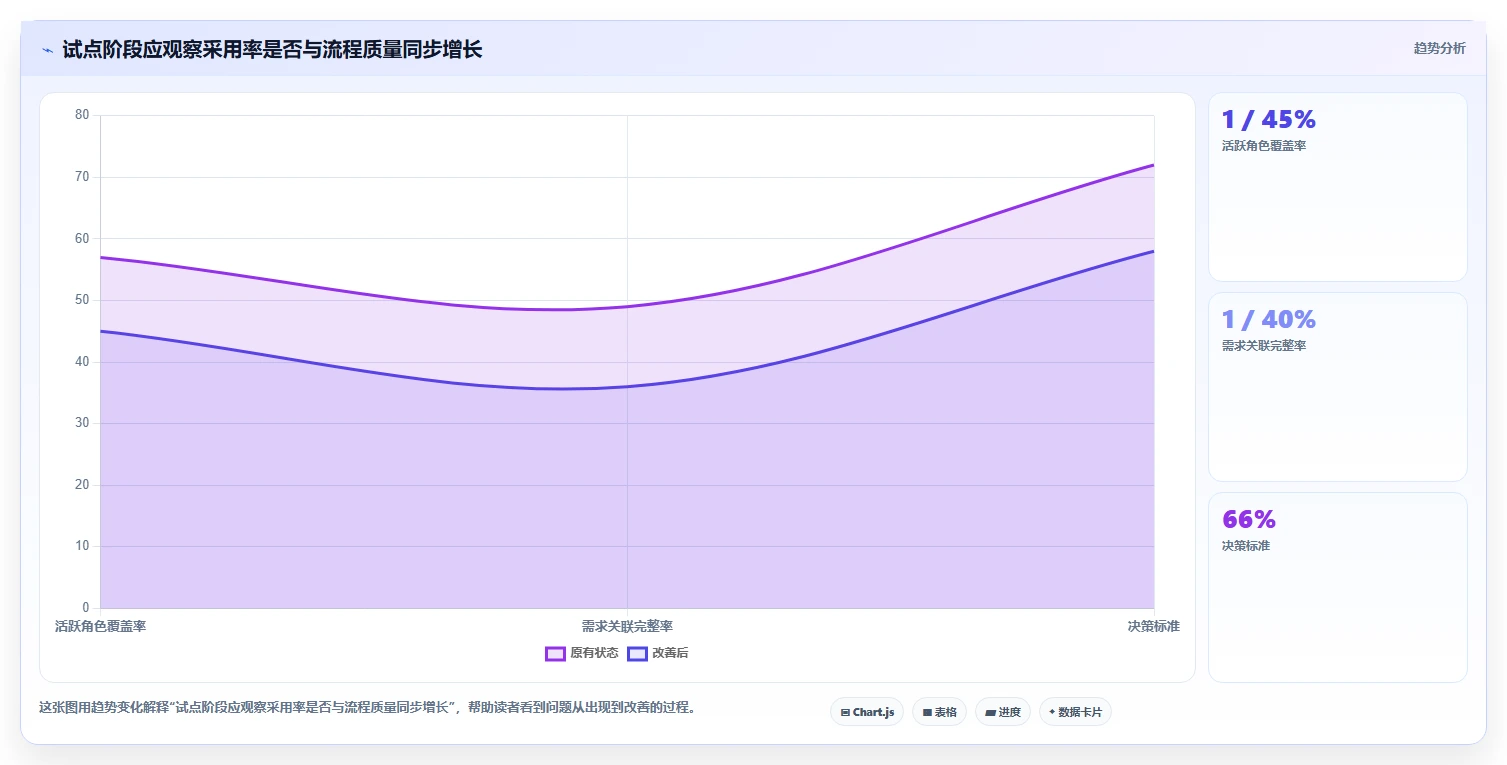This screenshot has width=1507, height=765.
Task: Click the 趋势分析 label in header
Action: [1439, 49]
